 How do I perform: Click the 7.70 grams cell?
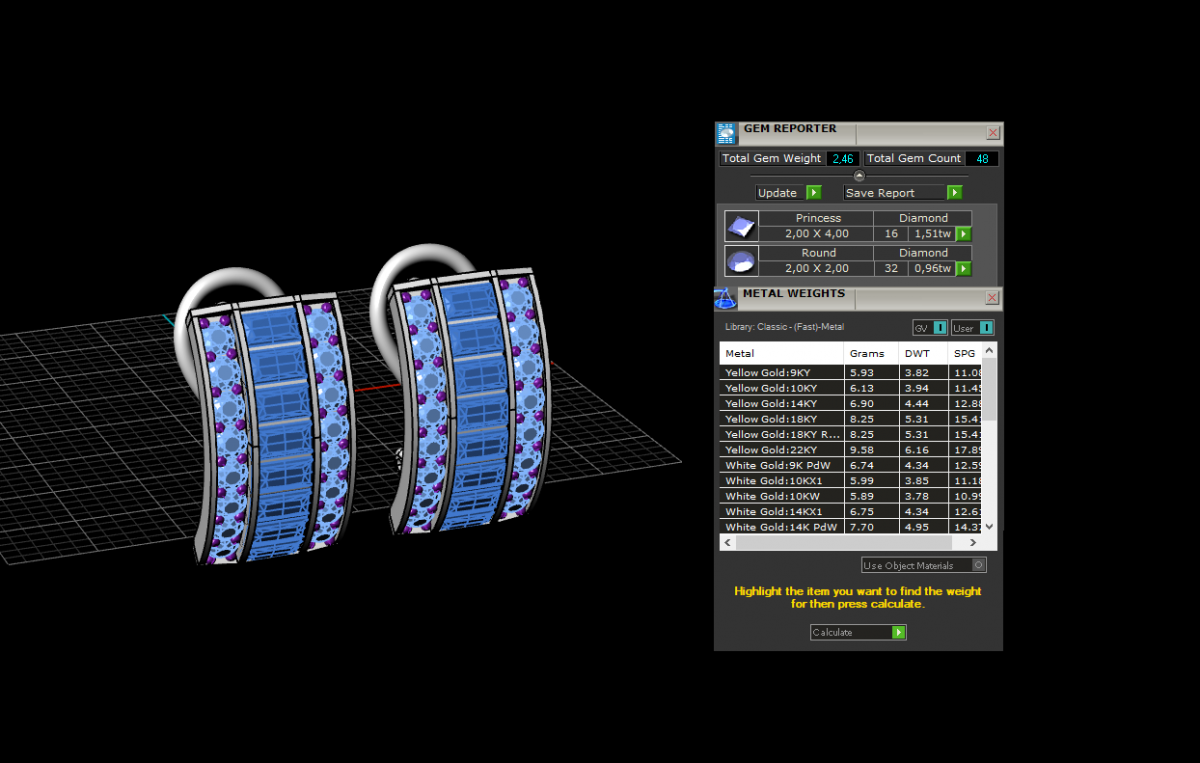click(x=872, y=527)
